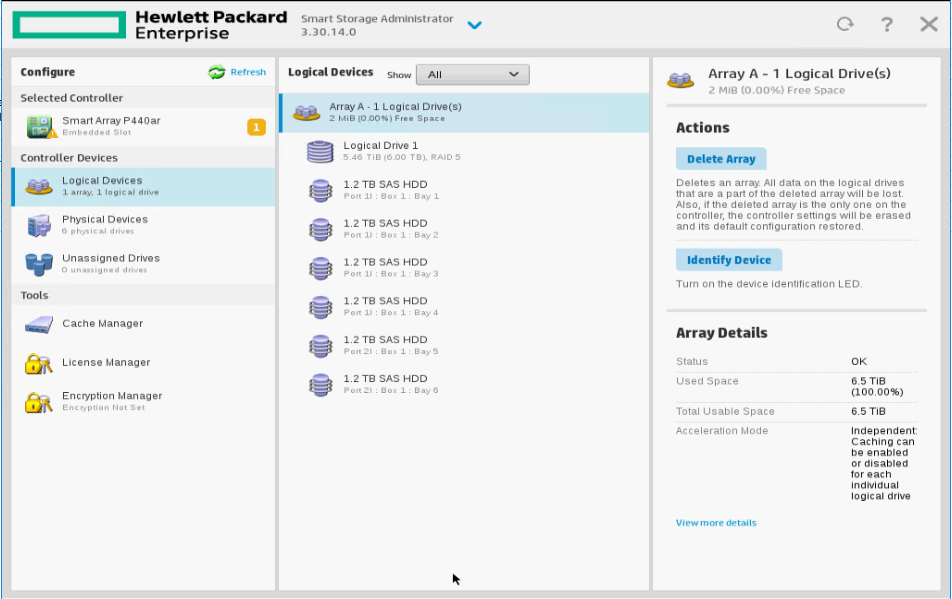The image size is (952, 599).
Task: Click the Total Usable Space label
Action: pos(725,411)
